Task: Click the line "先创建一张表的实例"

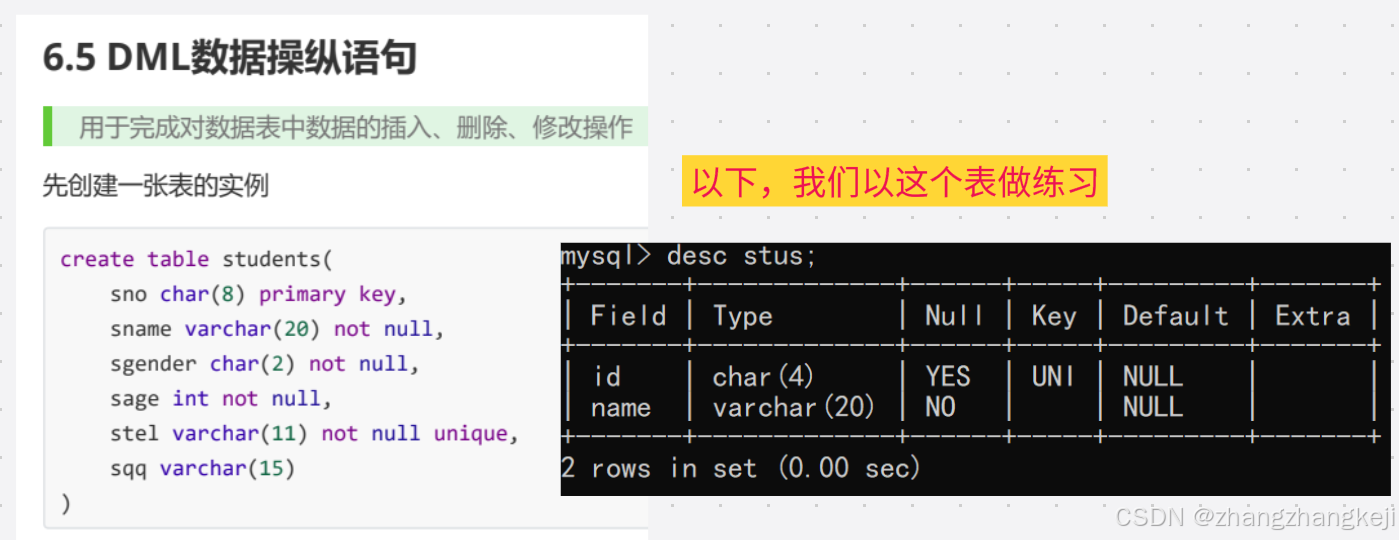Action: 155,185
